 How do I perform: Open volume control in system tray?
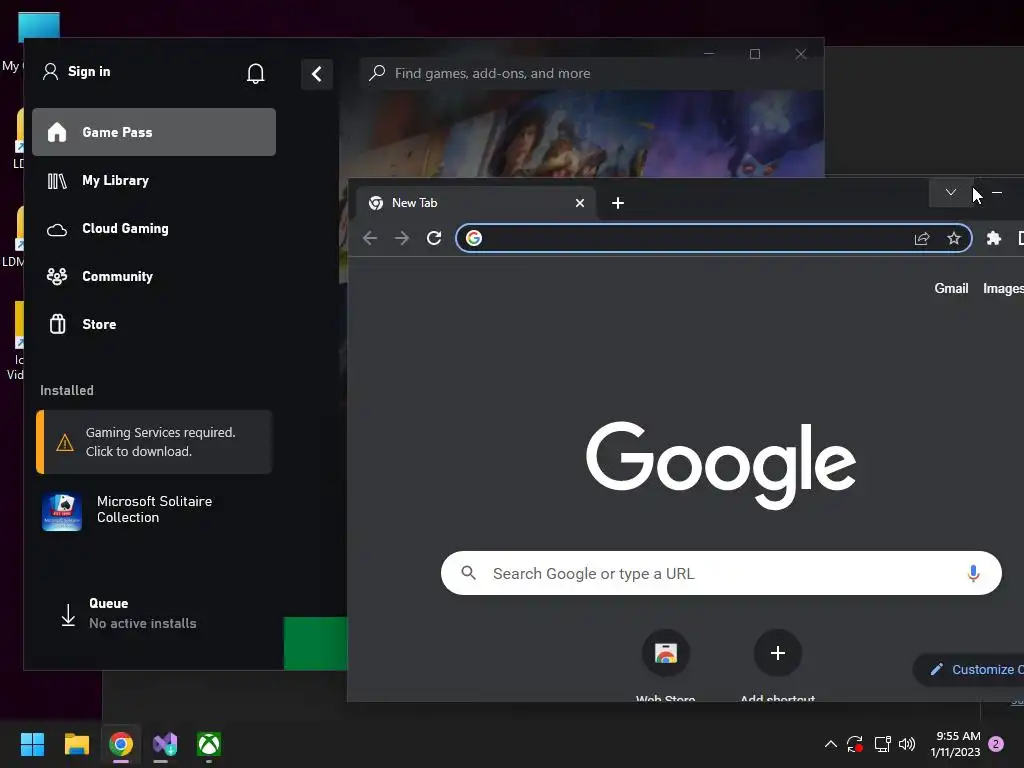tap(907, 744)
